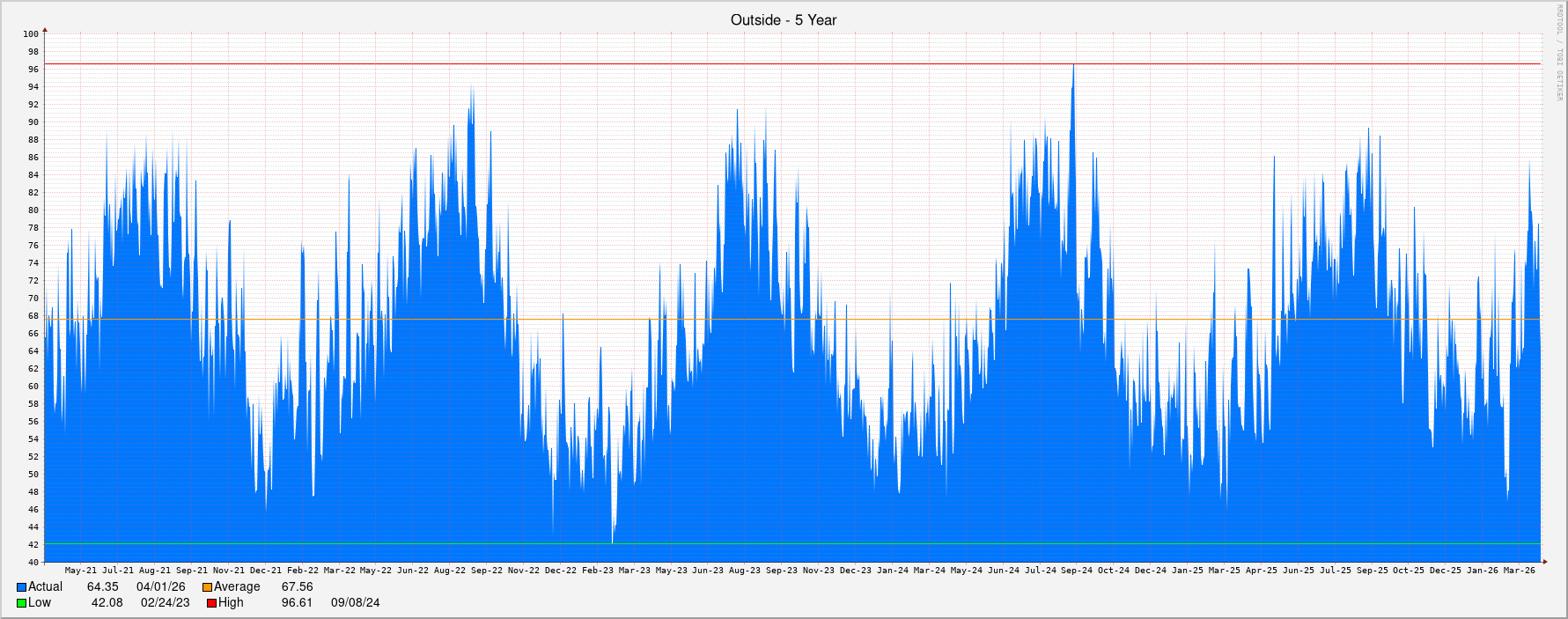Click the Low date 02/24/23 in legend
This screenshot has height=619, width=1568.
click(x=165, y=603)
